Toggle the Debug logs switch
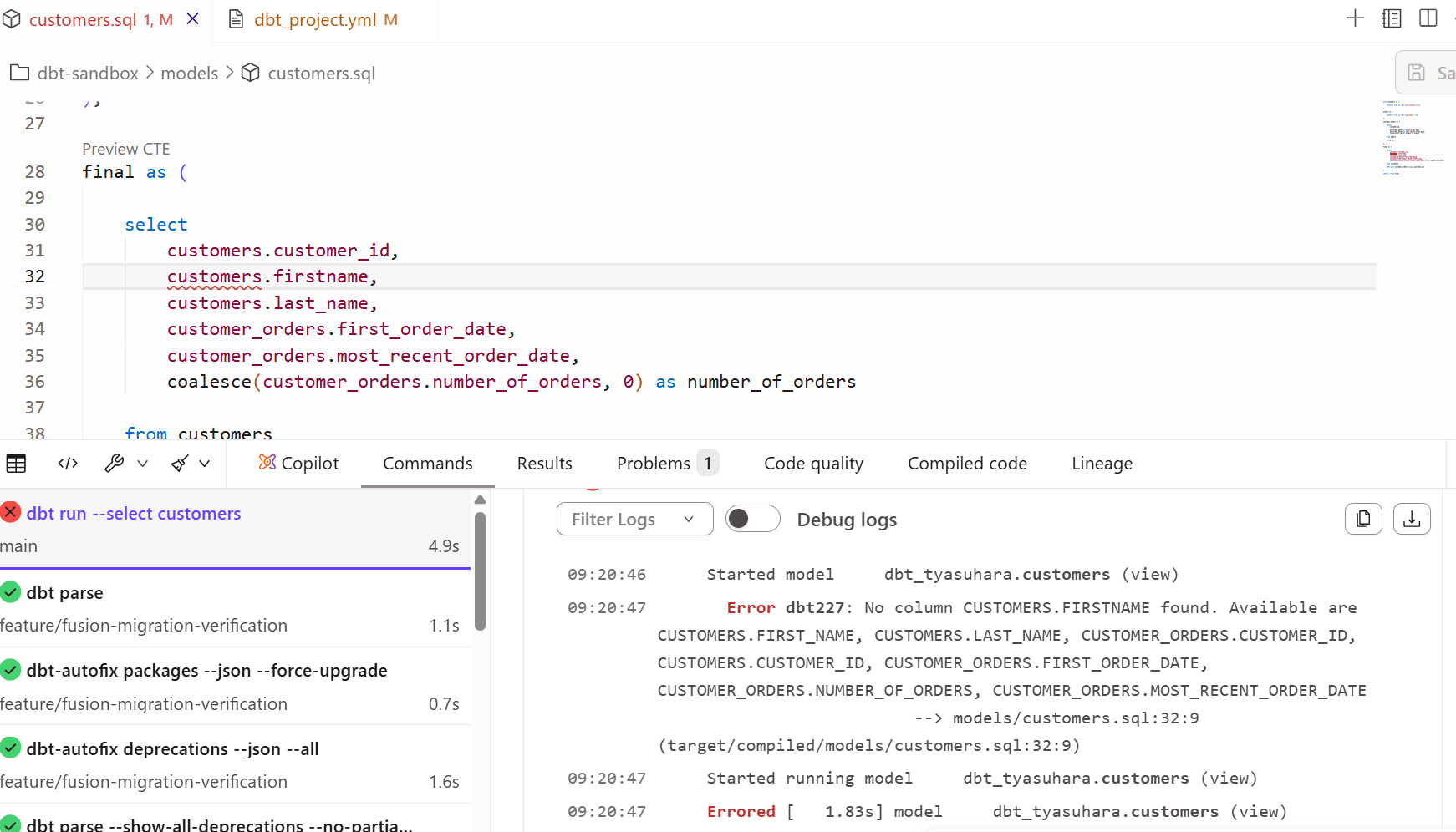 pyautogui.click(x=753, y=519)
